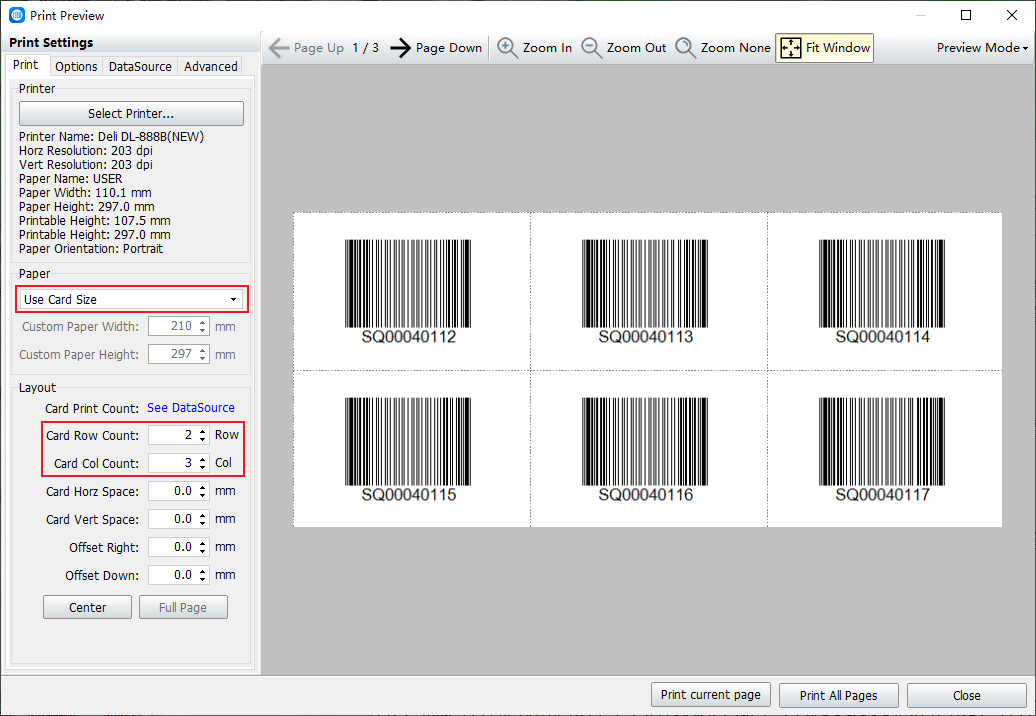This screenshot has width=1036, height=716.
Task: Select barcode label SQ00040117 in preview
Action: tap(882, 449)
